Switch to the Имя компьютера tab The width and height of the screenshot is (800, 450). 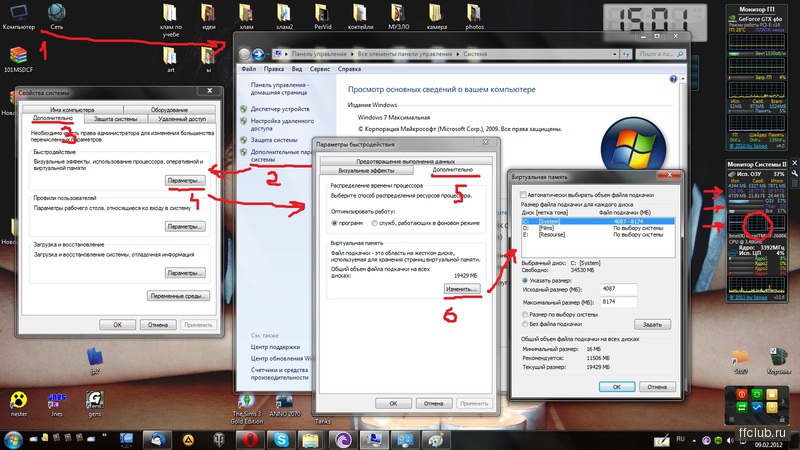pos(72,110)
